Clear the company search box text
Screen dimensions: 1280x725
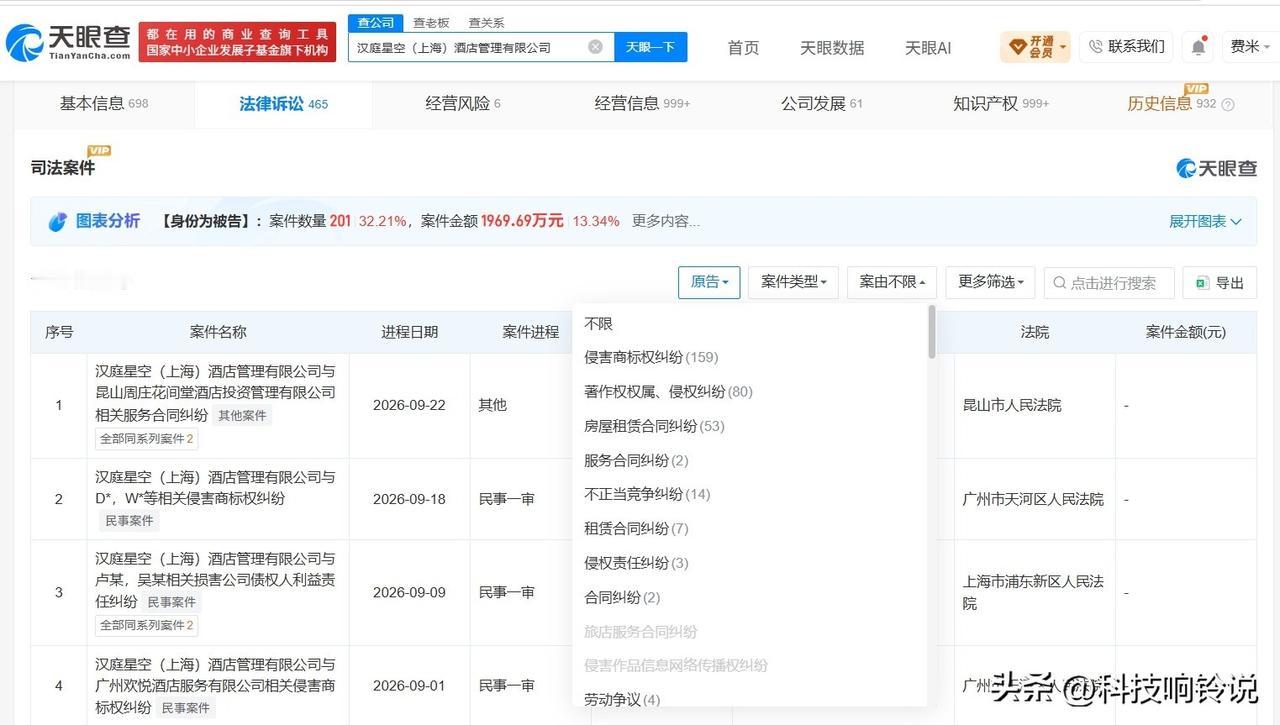(x=595, y=47)
